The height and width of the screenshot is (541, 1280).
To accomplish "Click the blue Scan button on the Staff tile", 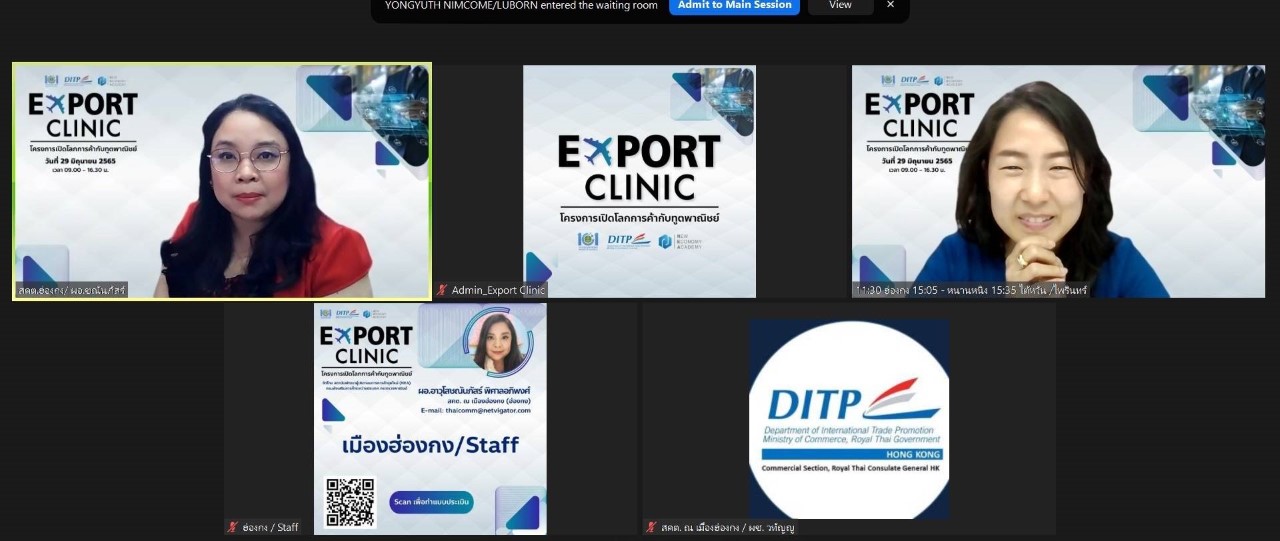I will click(x=432, y=502).
